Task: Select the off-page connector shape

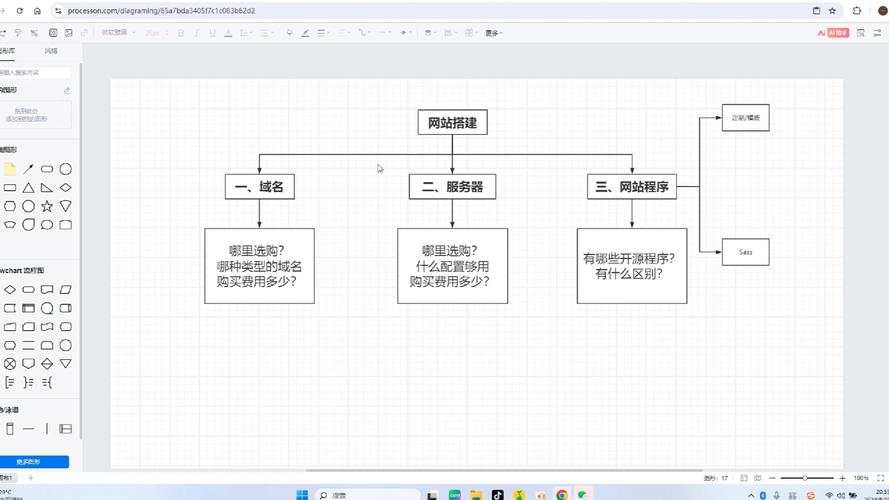Action: point(28,364)
